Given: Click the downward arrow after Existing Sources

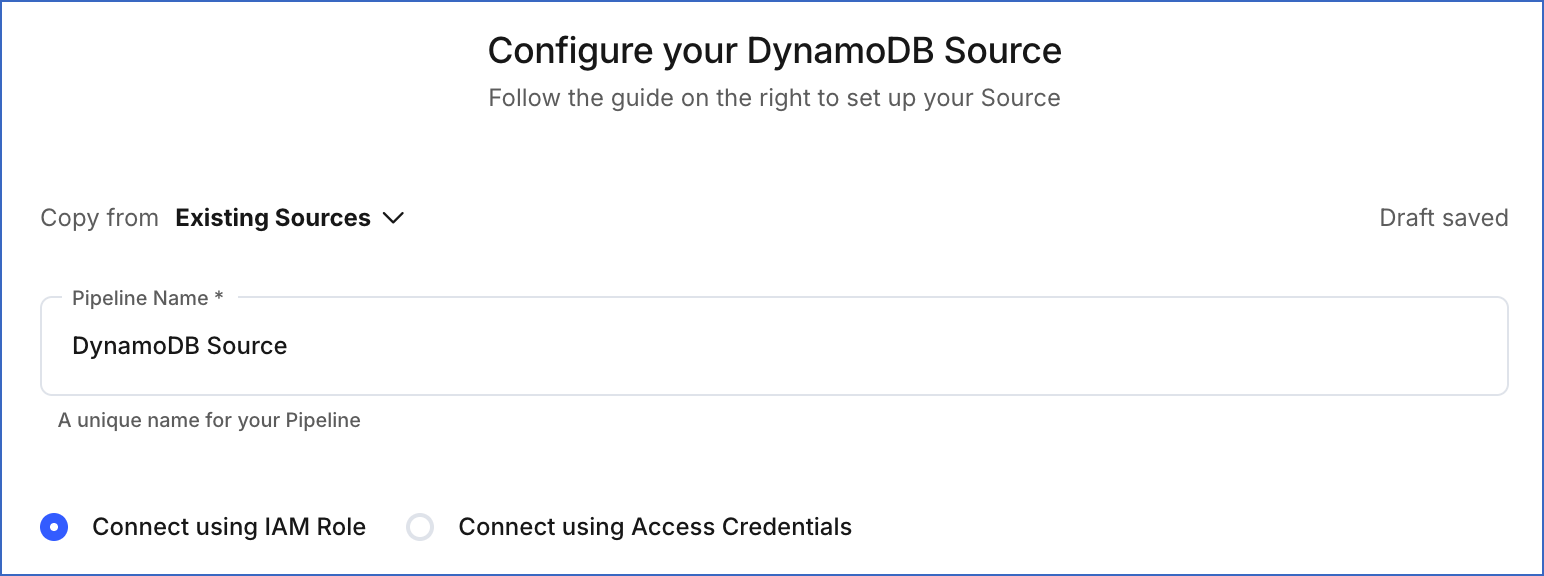Looking at the screenshot, I should pos(394,217).
